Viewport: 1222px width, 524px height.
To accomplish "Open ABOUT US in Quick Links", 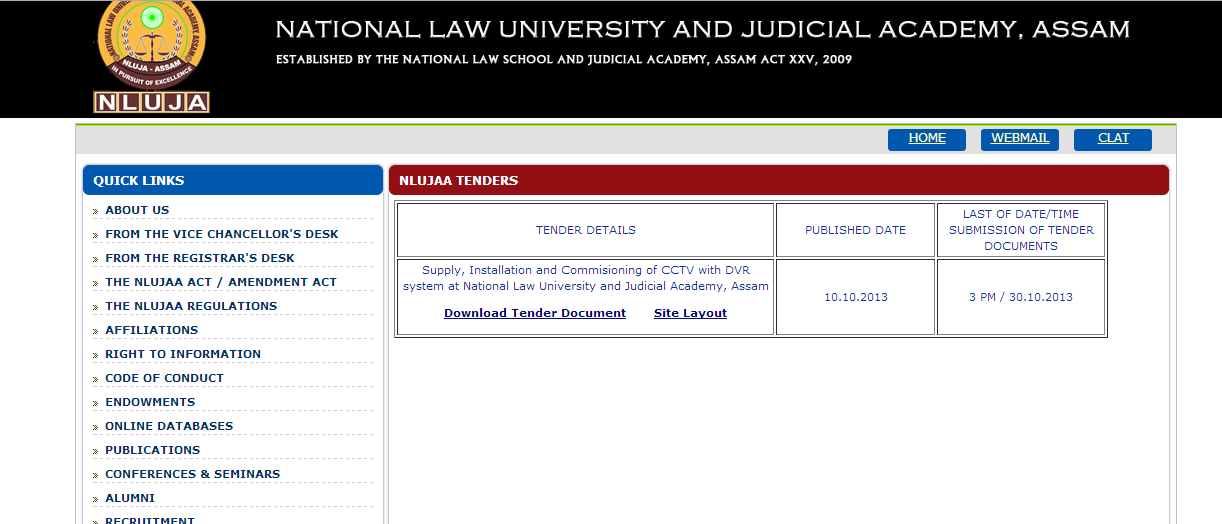I will tap(137, 210).
